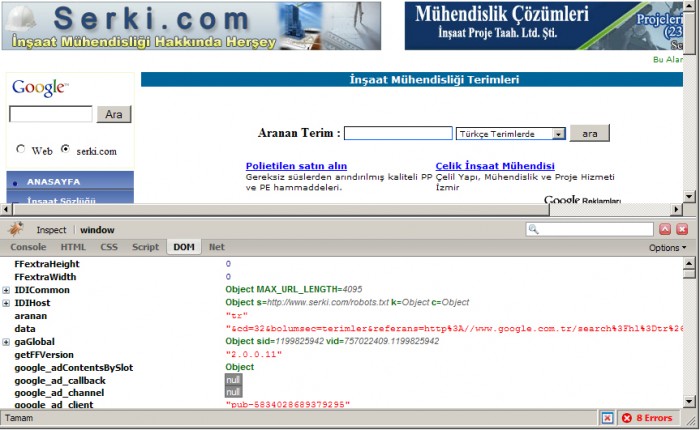Select the Web radio button
The image size is (700, 430).
click(x=21, y=149)
